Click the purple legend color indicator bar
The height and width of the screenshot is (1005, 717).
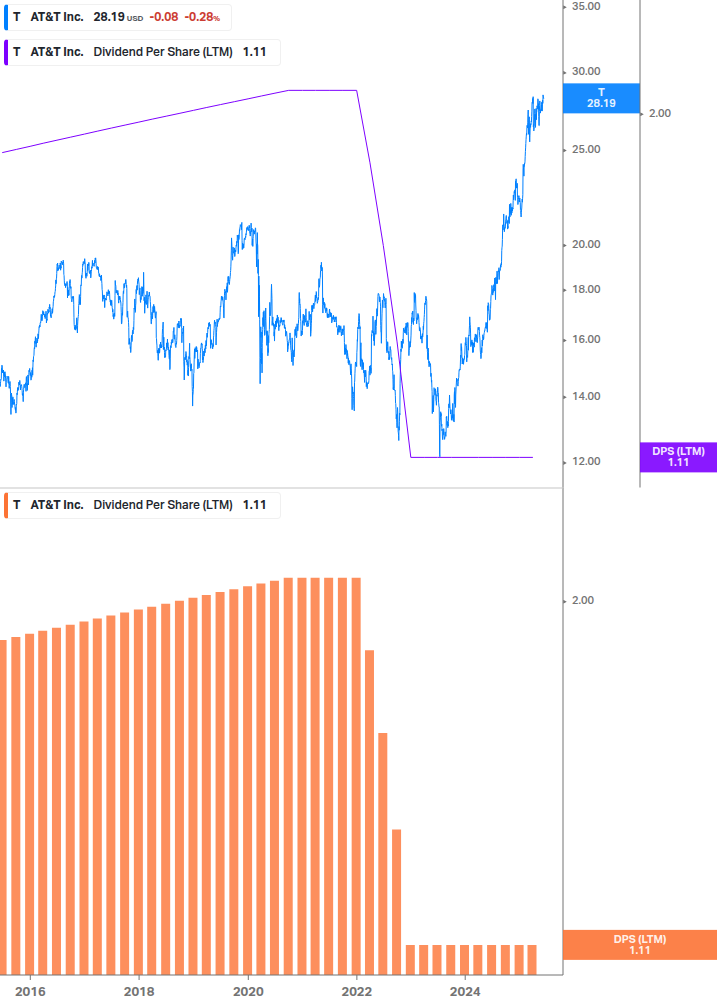[6, 53]
